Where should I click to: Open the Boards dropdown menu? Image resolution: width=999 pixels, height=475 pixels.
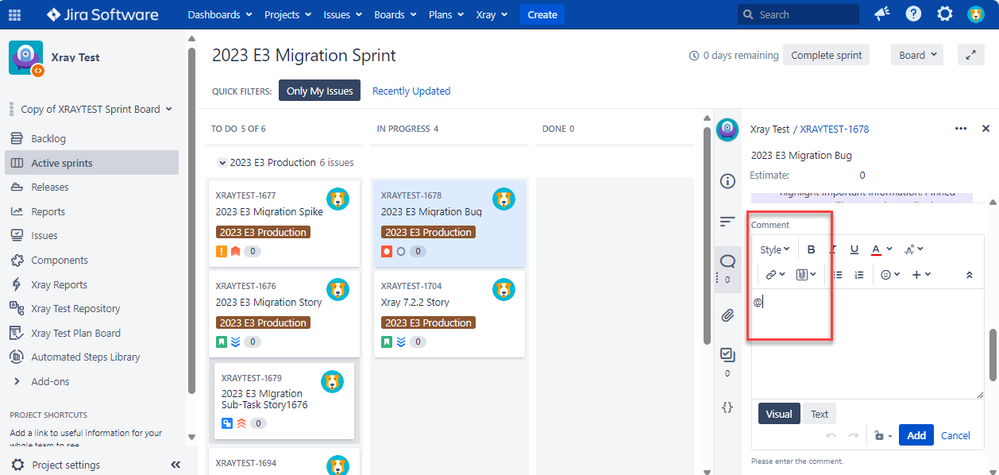396,14
